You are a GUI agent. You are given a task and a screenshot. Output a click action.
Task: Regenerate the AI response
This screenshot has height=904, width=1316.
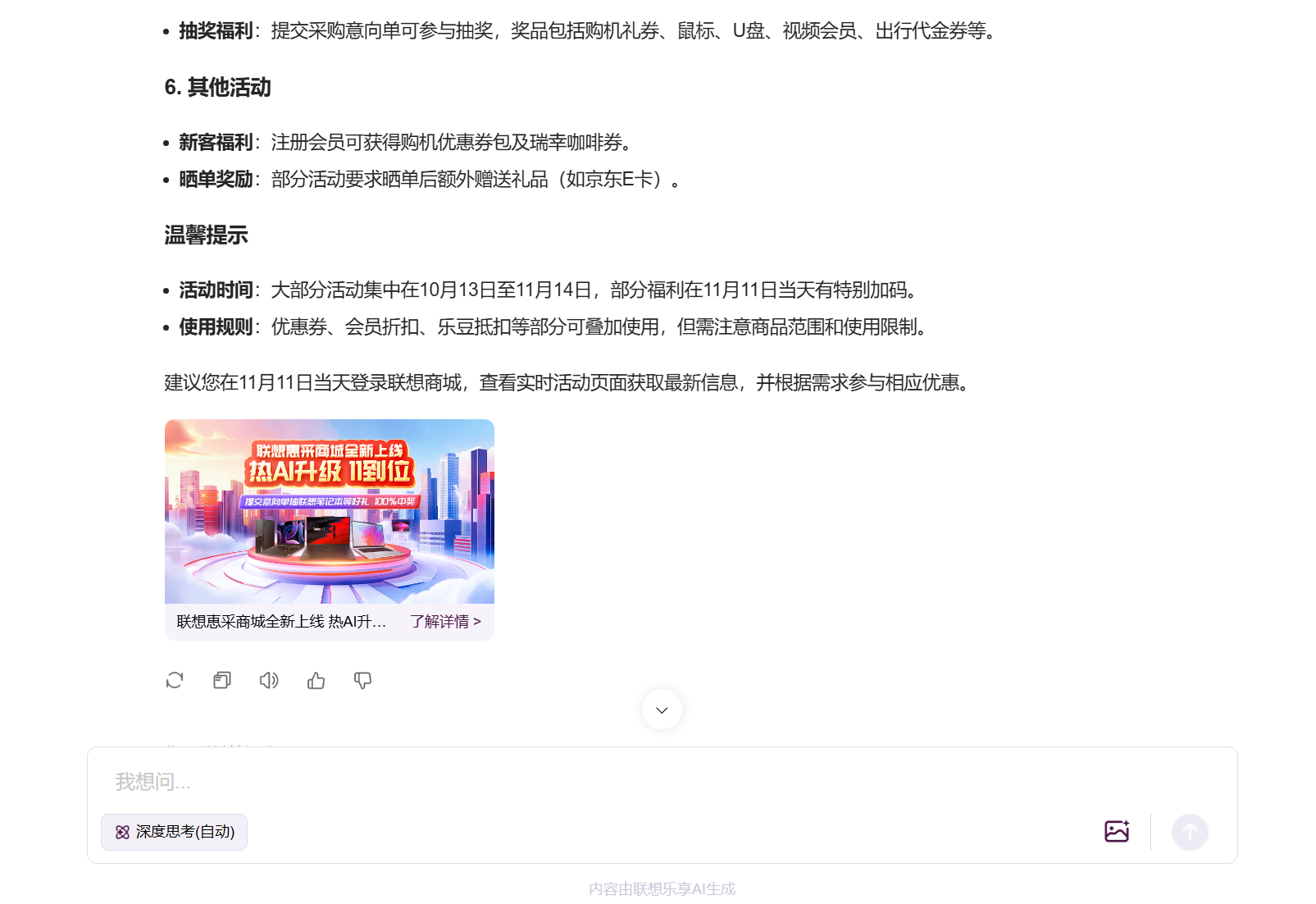pyautogui.click(x=175, y=680)
